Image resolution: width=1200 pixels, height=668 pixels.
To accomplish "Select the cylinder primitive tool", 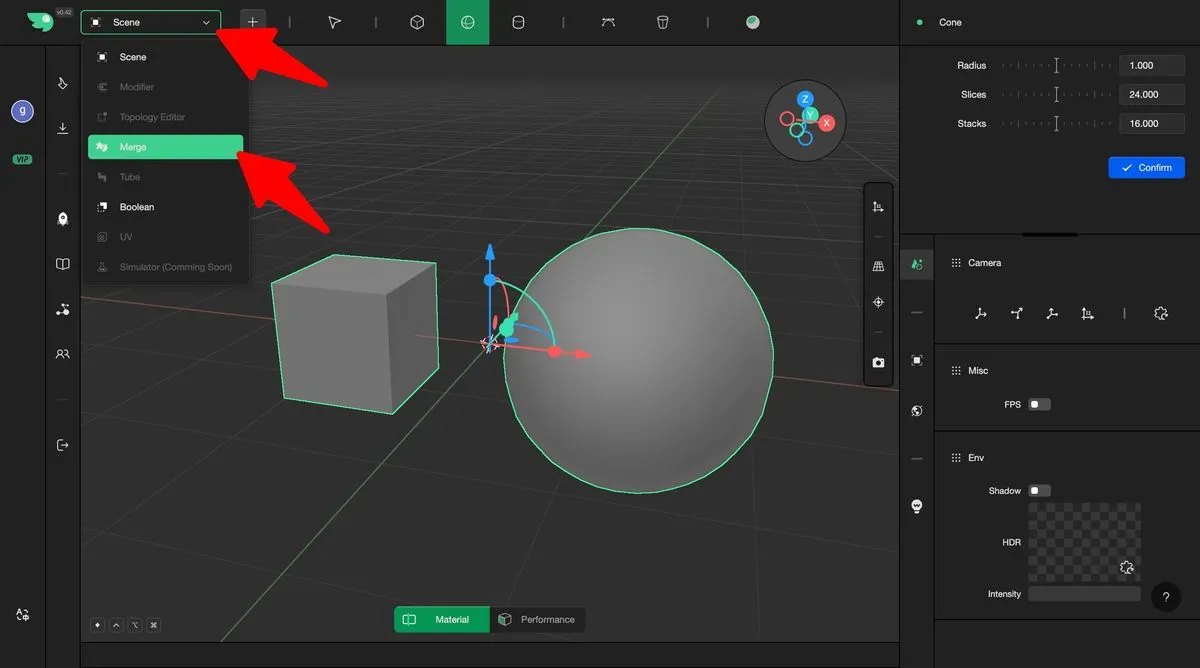I will pos(518,22).
